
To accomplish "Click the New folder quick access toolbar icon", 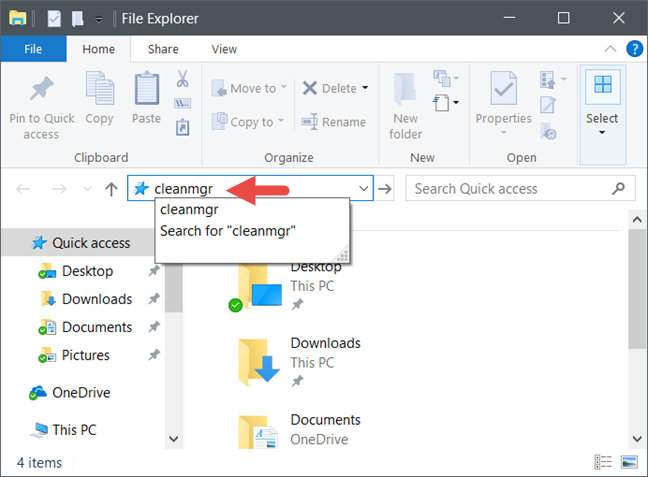I will pos(77,18).
